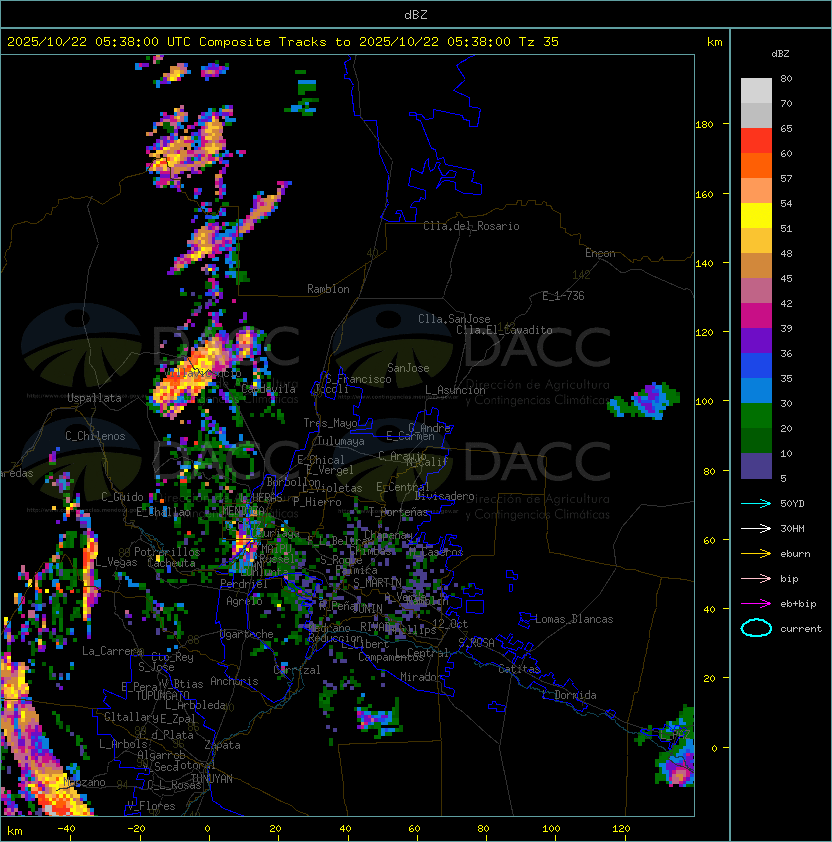Click the 'E_1-736' map label
This screenshot has width=832, height=842.
[x=563, y=296]
